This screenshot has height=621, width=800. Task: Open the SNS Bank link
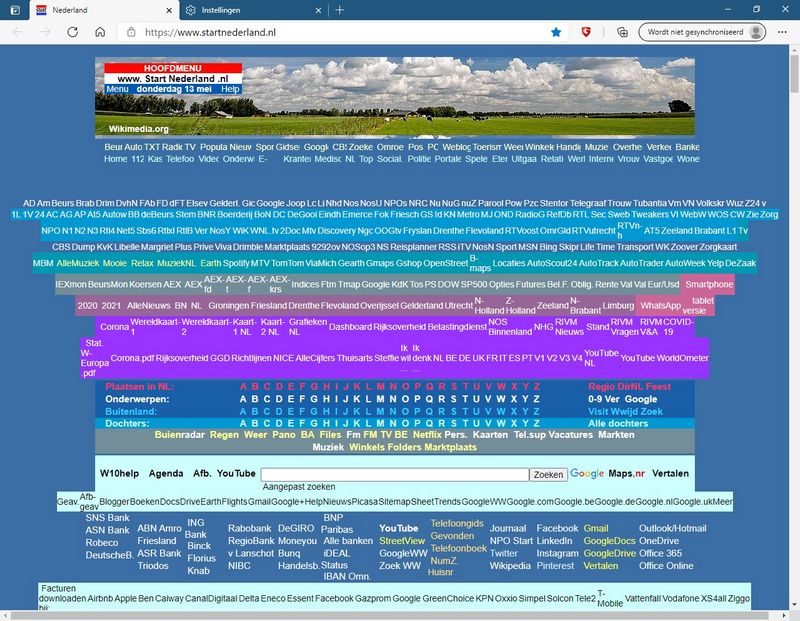tap(107, 518)
